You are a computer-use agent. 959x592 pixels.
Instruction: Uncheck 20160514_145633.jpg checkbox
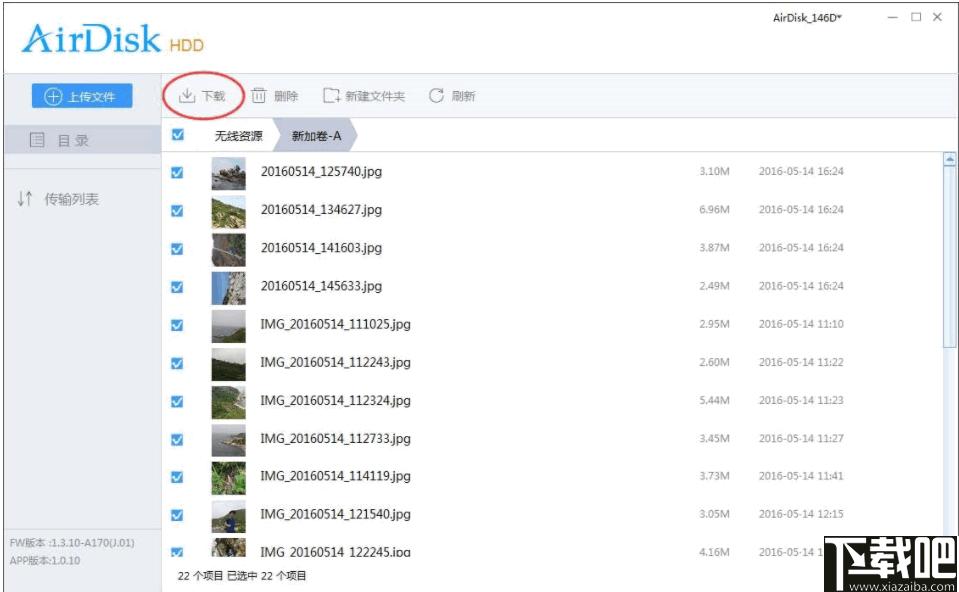(x=177, y=287)
